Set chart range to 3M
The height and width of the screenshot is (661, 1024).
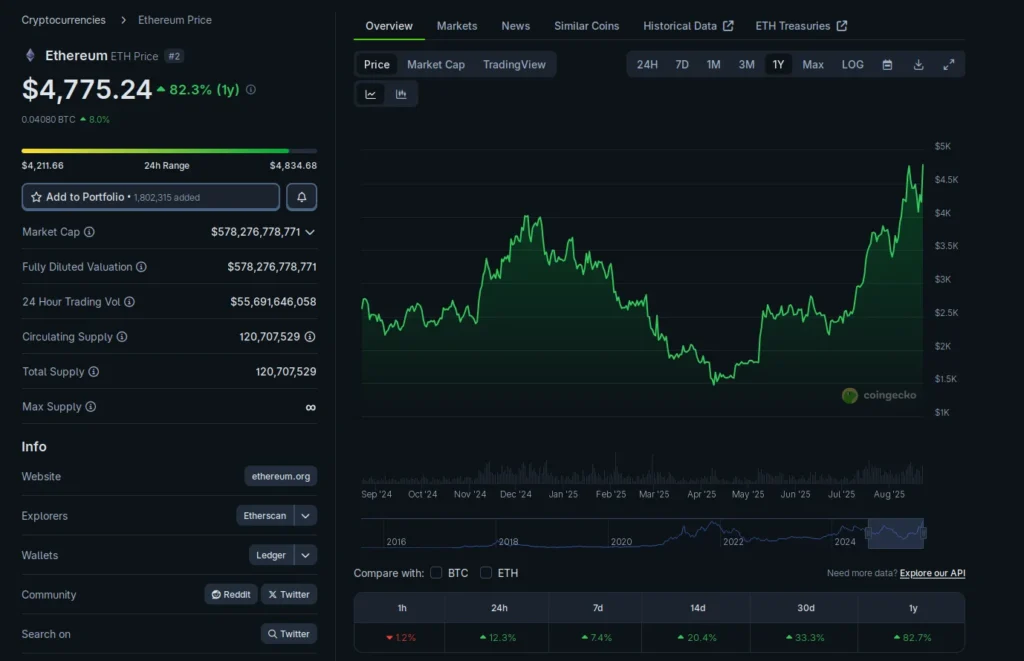(746, 64)
